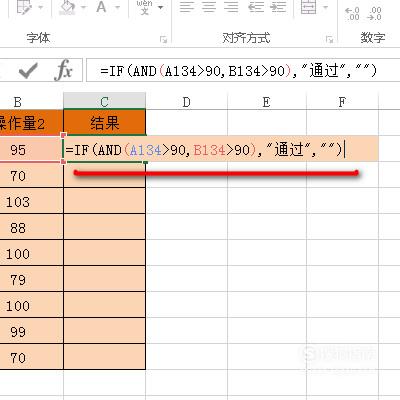This screenshot has width=400, height=400.
Task: Decrease the indent
Action: tap(256, 7)
